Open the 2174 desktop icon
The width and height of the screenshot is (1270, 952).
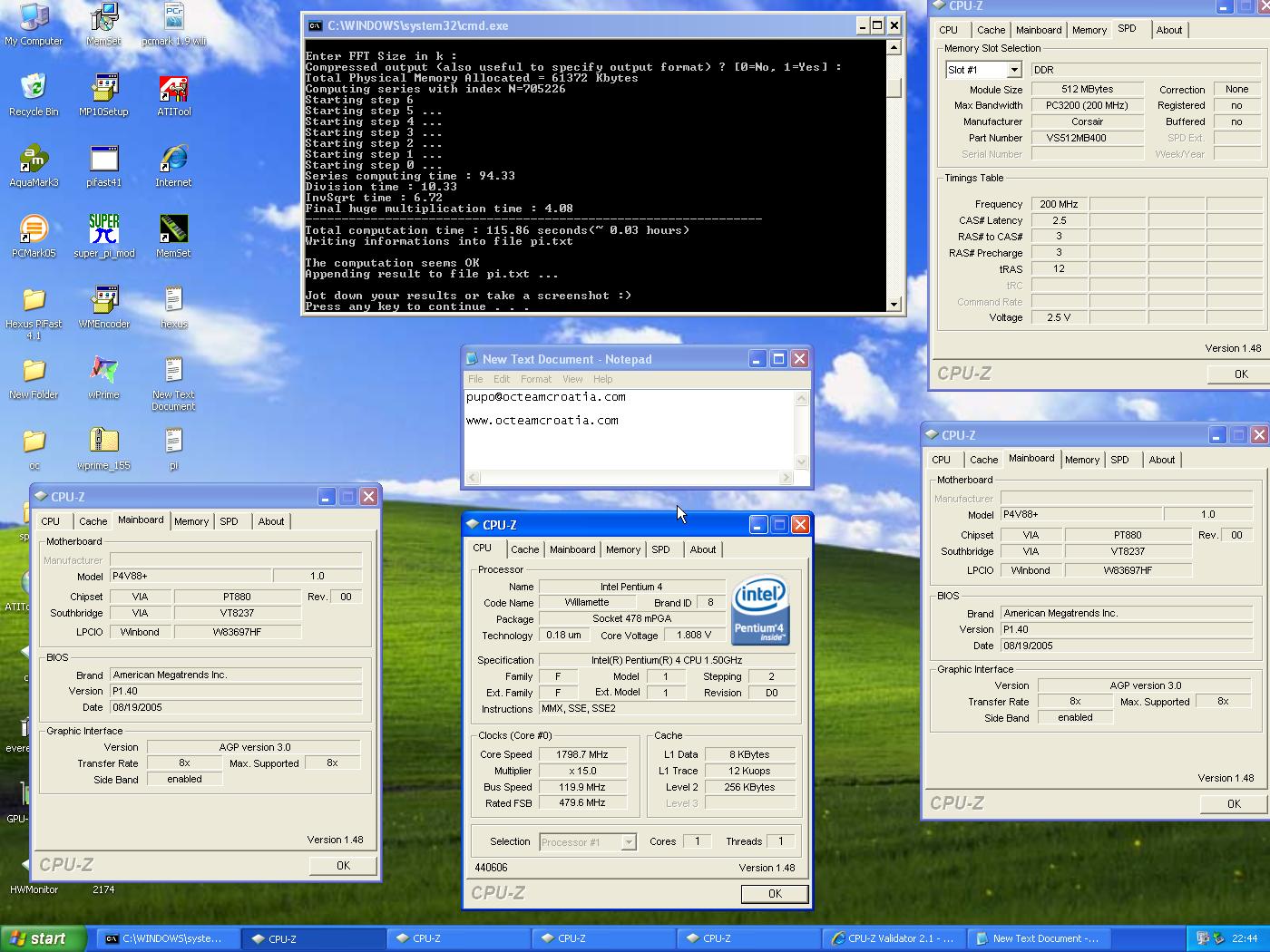[x=103, y=889]
